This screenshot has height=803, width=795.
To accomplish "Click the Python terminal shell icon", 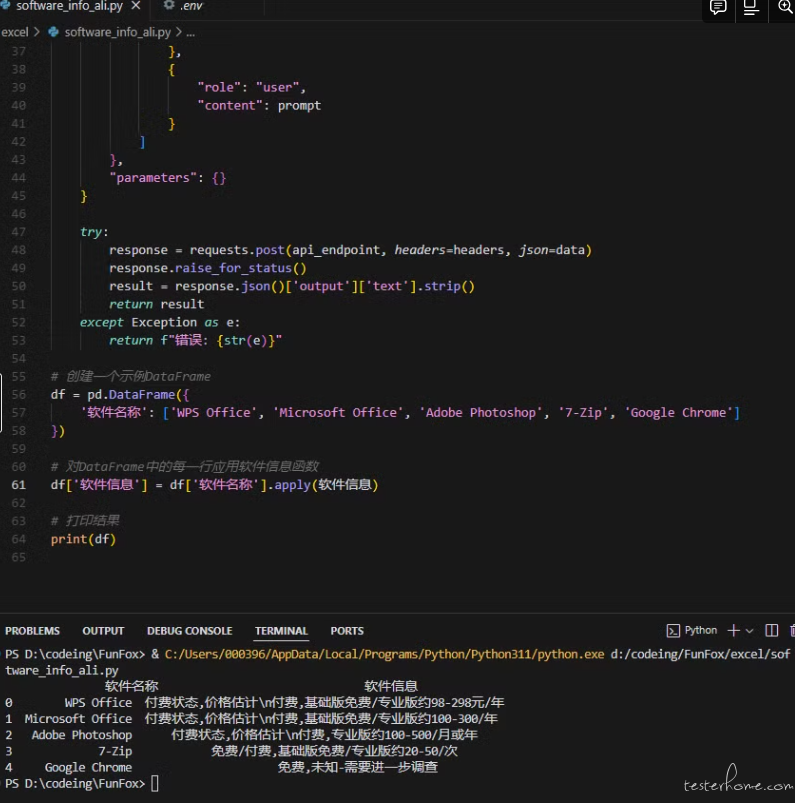I will click(673, 630).
